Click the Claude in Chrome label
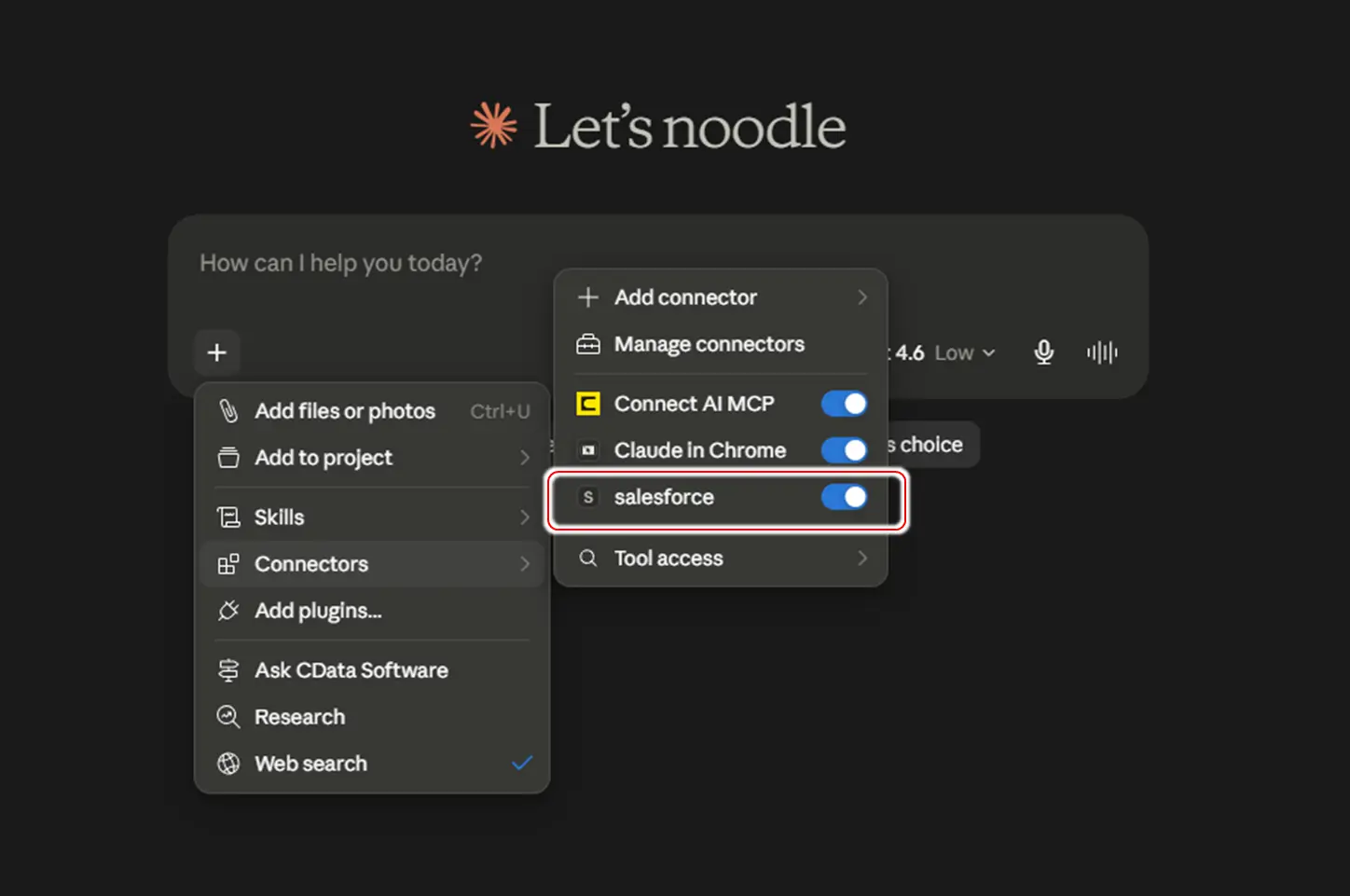 [700, 450]
